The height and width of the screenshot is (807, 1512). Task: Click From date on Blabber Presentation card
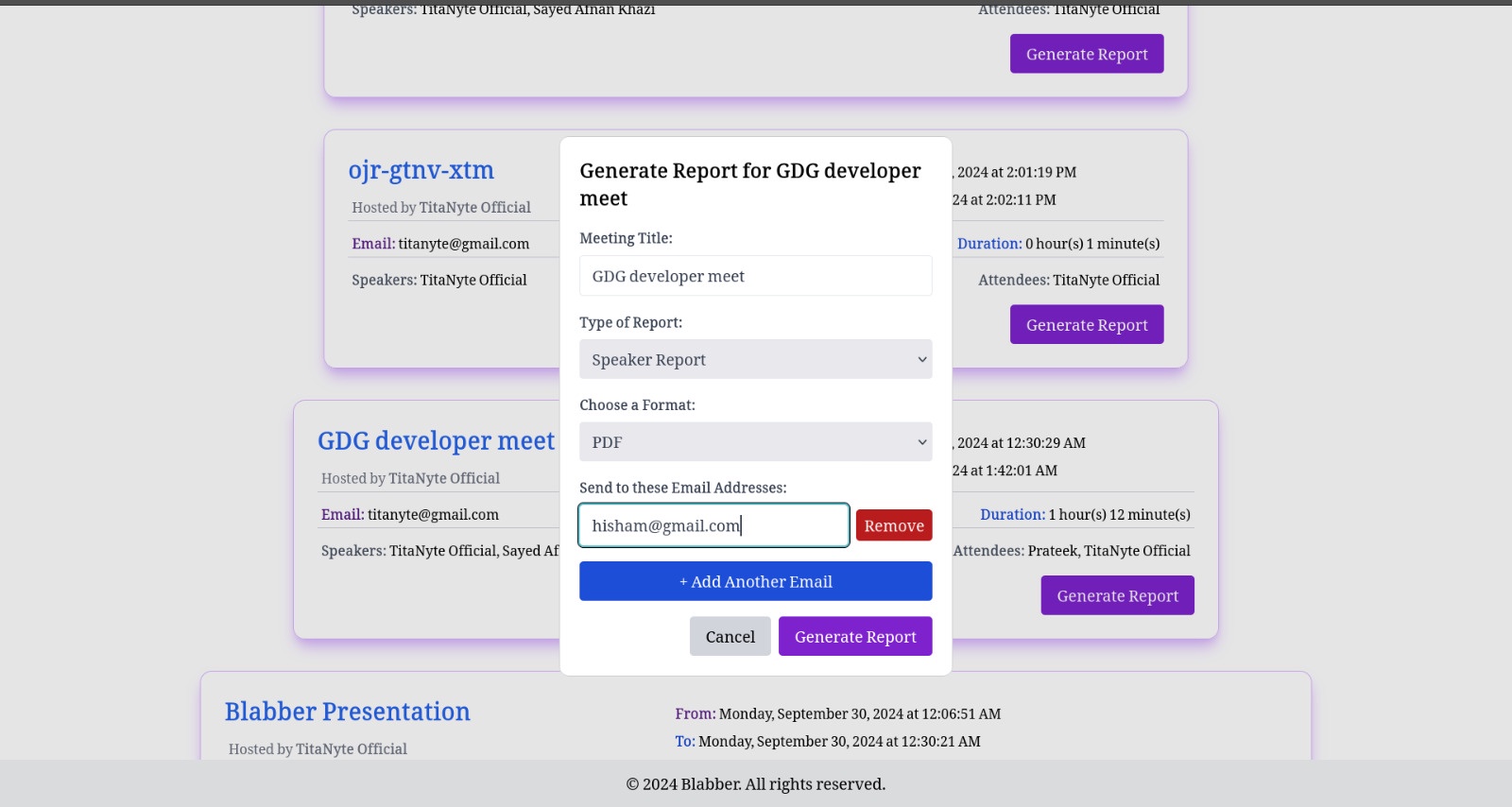point(838,713)
